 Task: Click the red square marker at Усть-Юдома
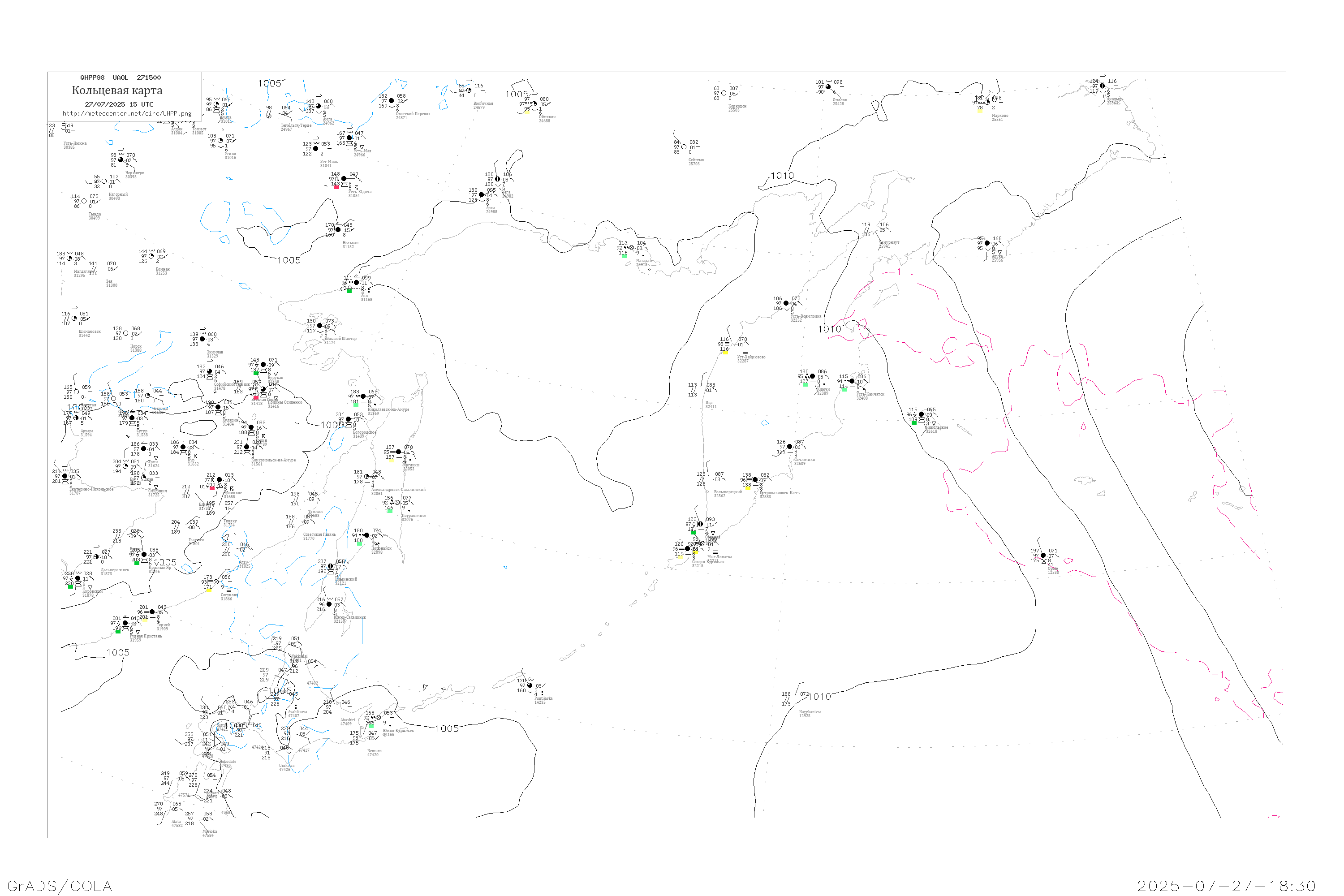337,187
